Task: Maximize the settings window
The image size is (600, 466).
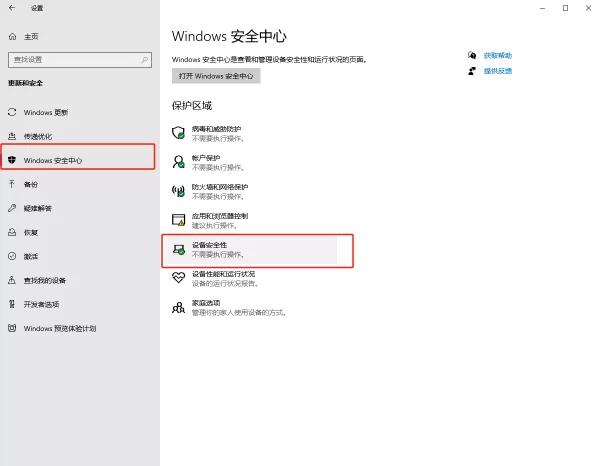Action: coord(565,8)
